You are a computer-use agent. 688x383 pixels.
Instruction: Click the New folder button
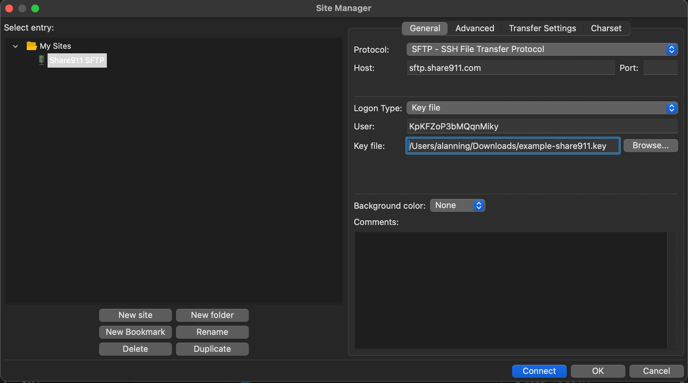coord(212,315)
